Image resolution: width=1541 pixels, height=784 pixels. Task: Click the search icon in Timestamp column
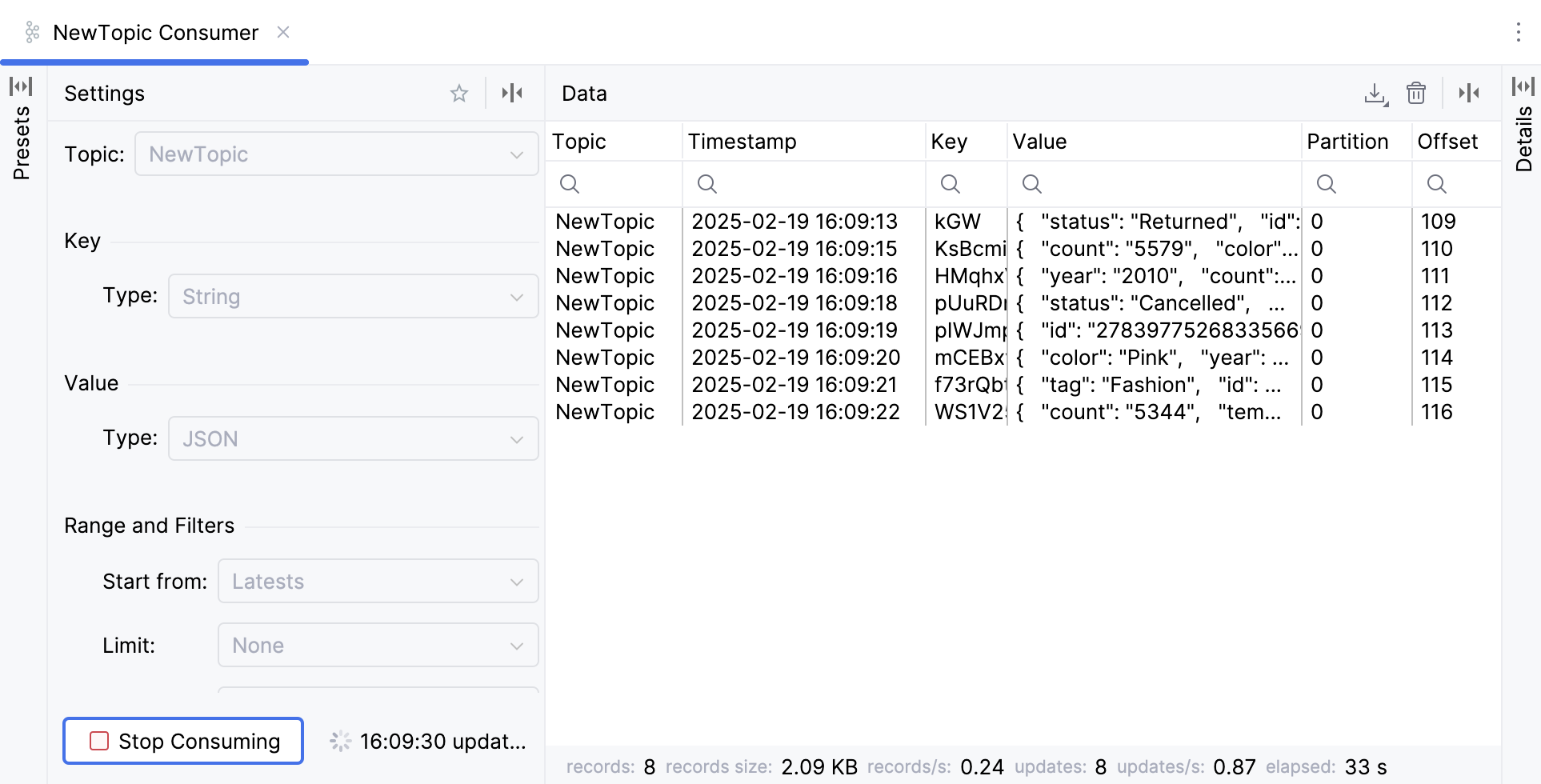pyautogui.click(x=706, y=184)
